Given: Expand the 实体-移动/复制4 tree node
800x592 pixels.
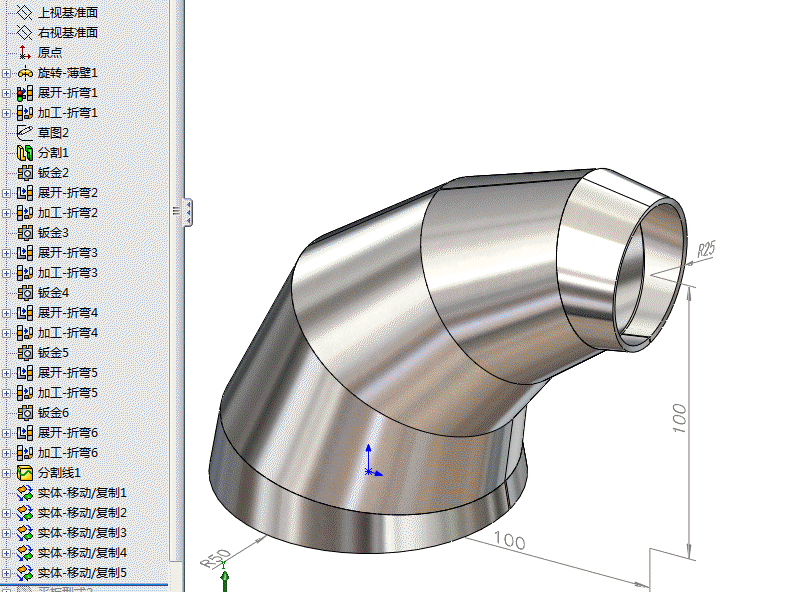Looking at the screenshot, I should (x=6, y=553).
